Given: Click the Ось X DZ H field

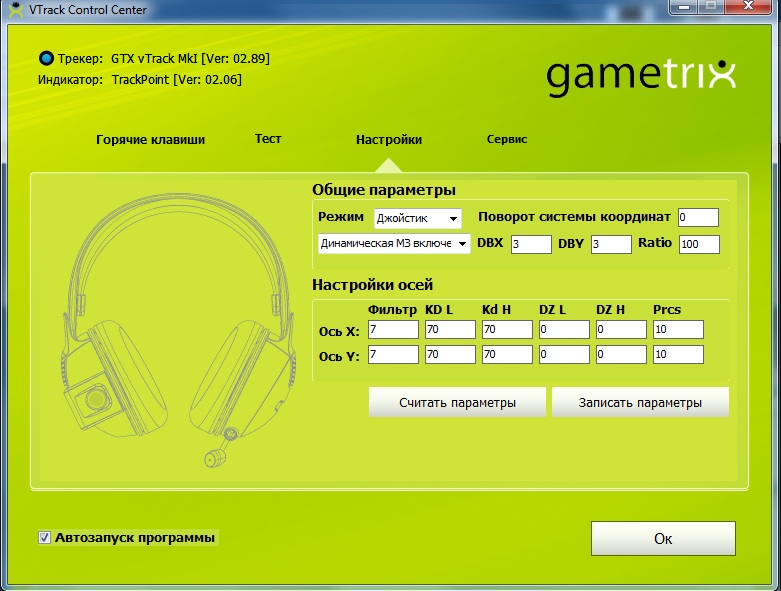Looking at the screenshot, I should tap(621, 330).
